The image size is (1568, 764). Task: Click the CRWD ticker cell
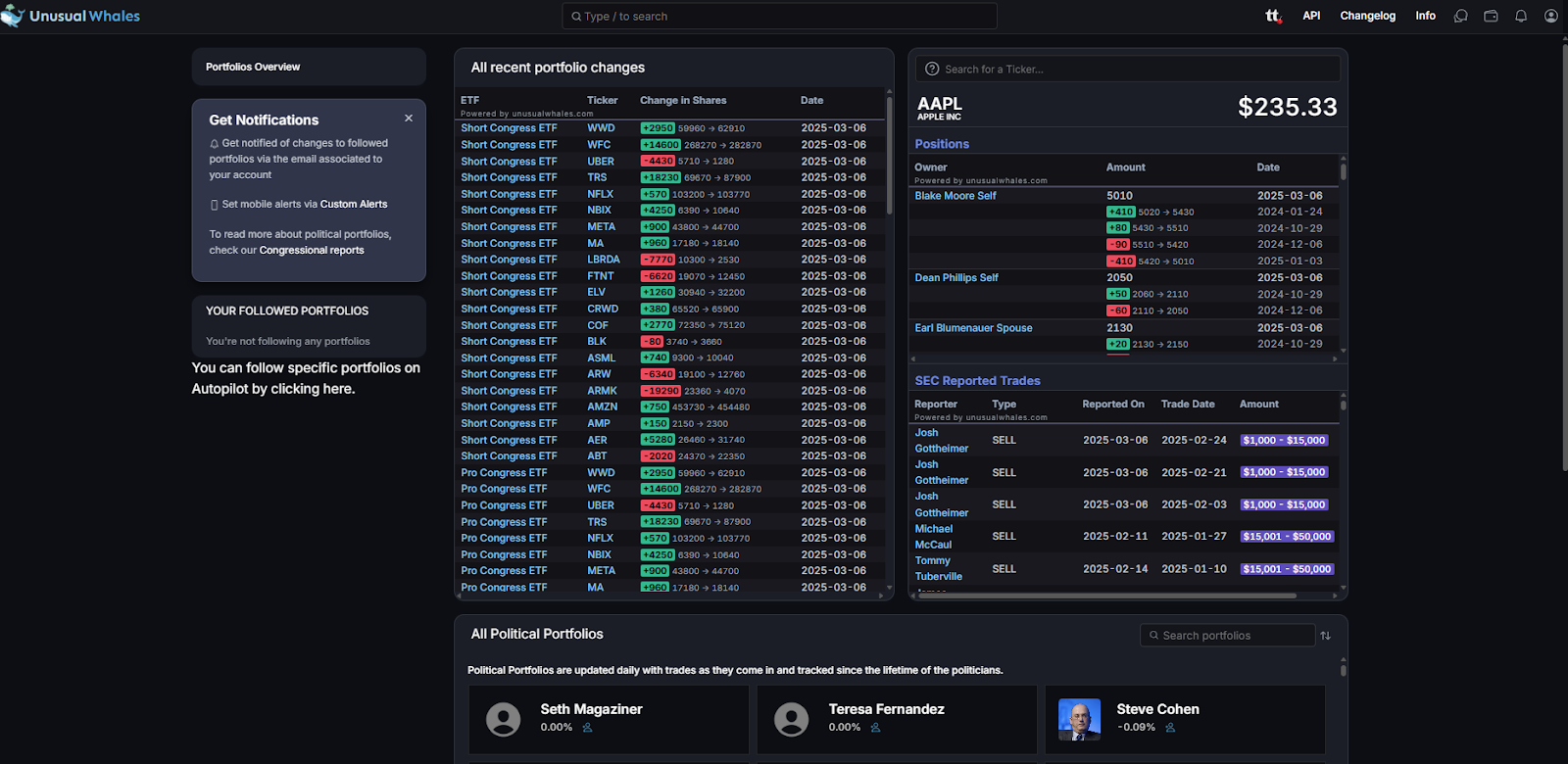click(x=603, y=309)
